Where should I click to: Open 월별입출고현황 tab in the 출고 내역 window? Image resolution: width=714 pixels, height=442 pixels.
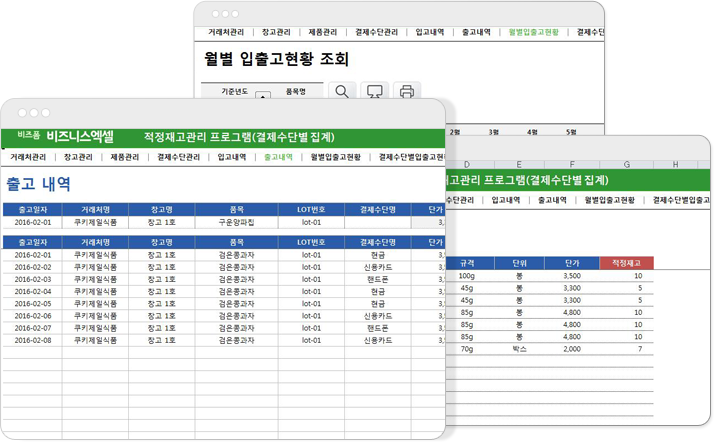click(336, 157)
